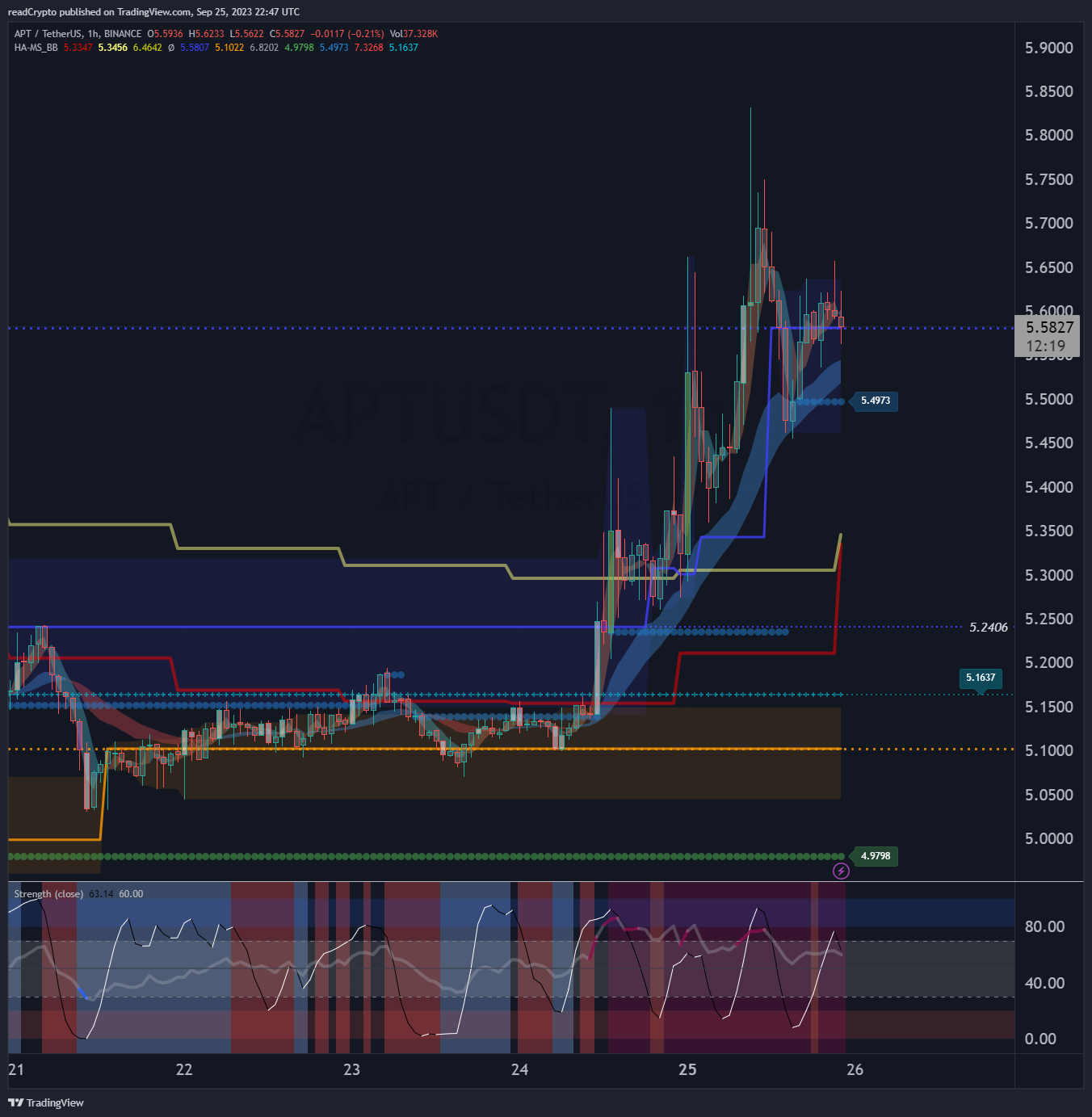Select the HA-MS_BB indicator legend name
Screen dimensions: 1092x1117
tap(36, 48)
